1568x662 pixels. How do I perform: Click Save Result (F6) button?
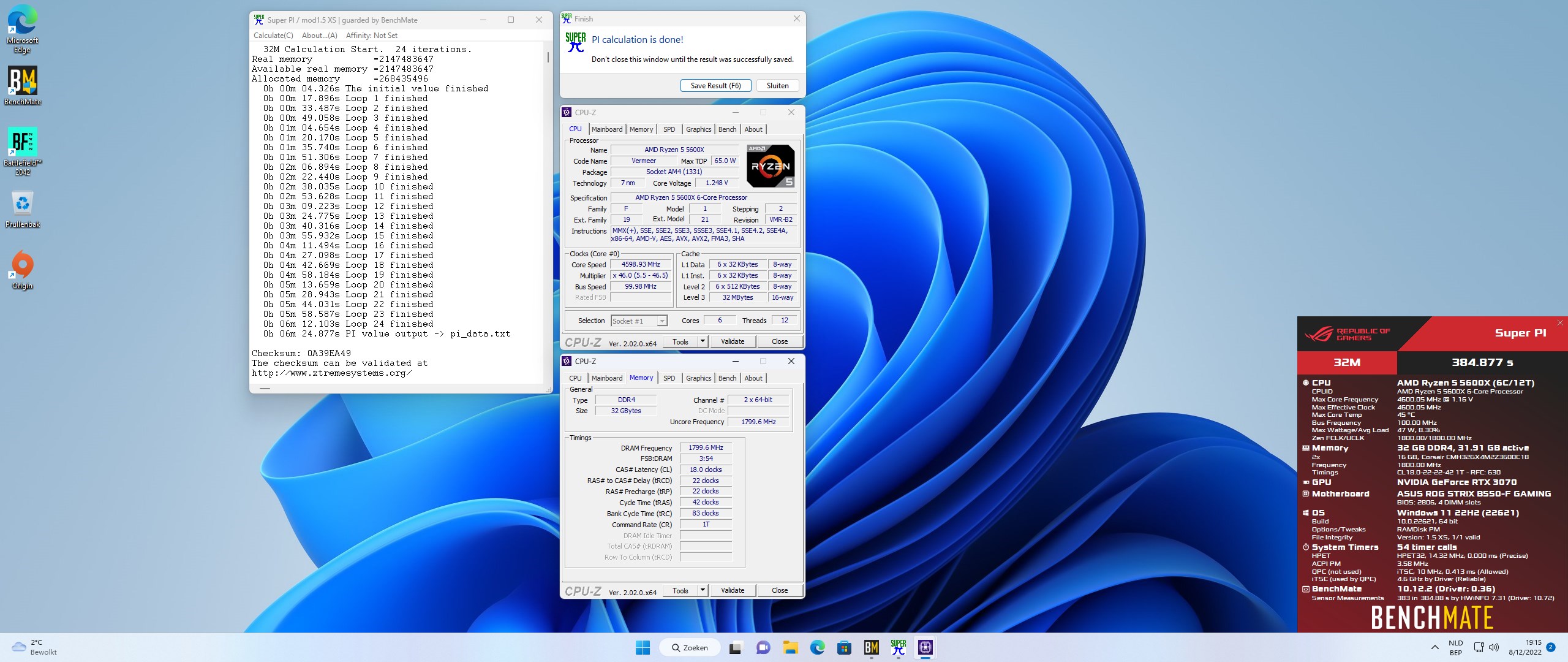715,86
